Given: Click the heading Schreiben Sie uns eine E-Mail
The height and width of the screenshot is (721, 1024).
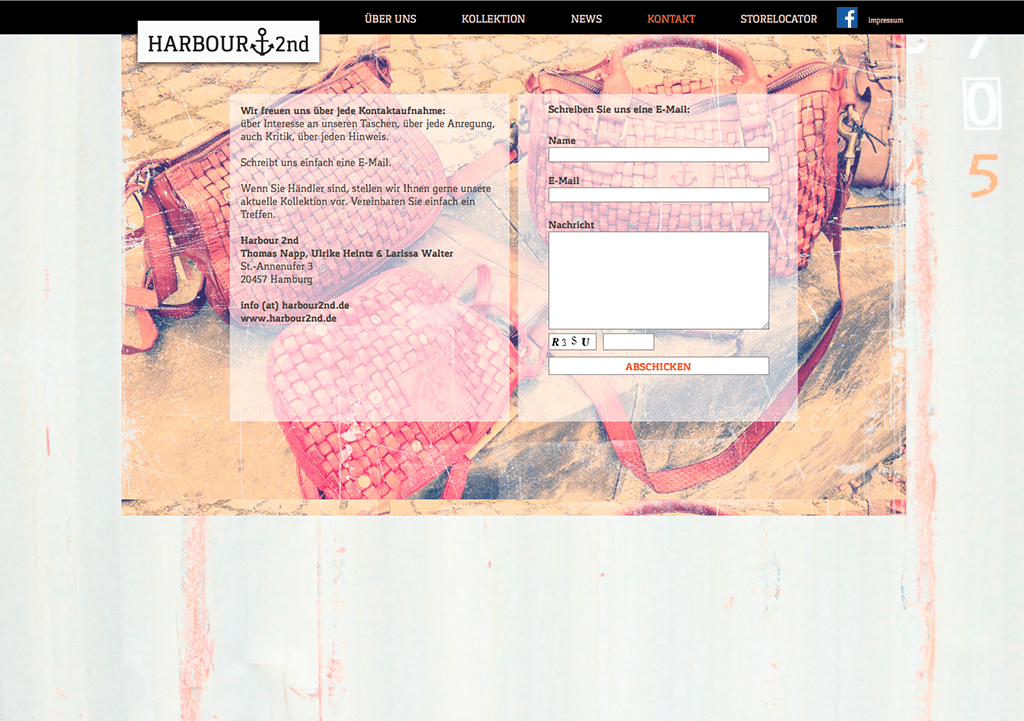Looking at the screenshot, I should (x=618, y=110).
